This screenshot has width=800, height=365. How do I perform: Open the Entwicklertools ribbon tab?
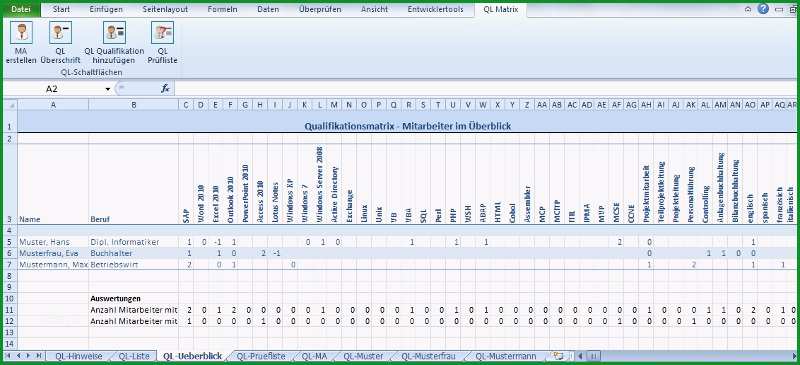click(x=436, y=9)
